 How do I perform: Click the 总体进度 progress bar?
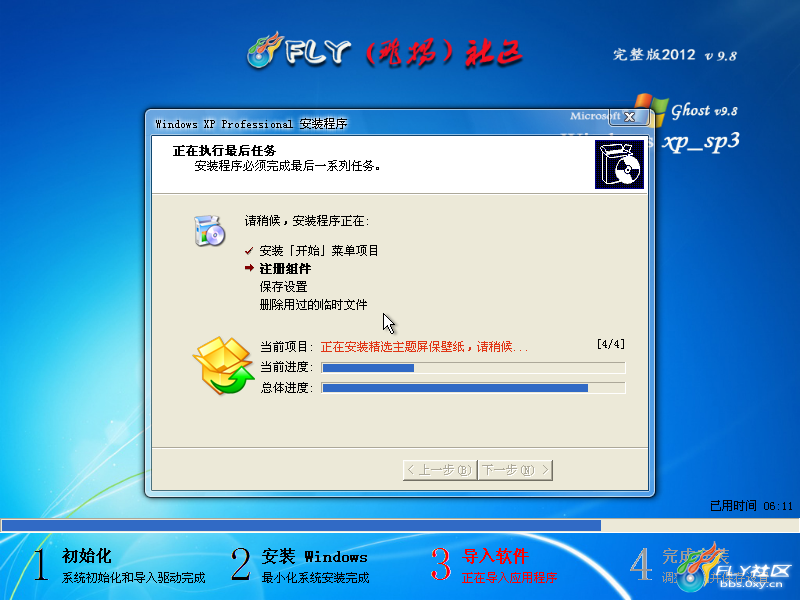[473, 388]
